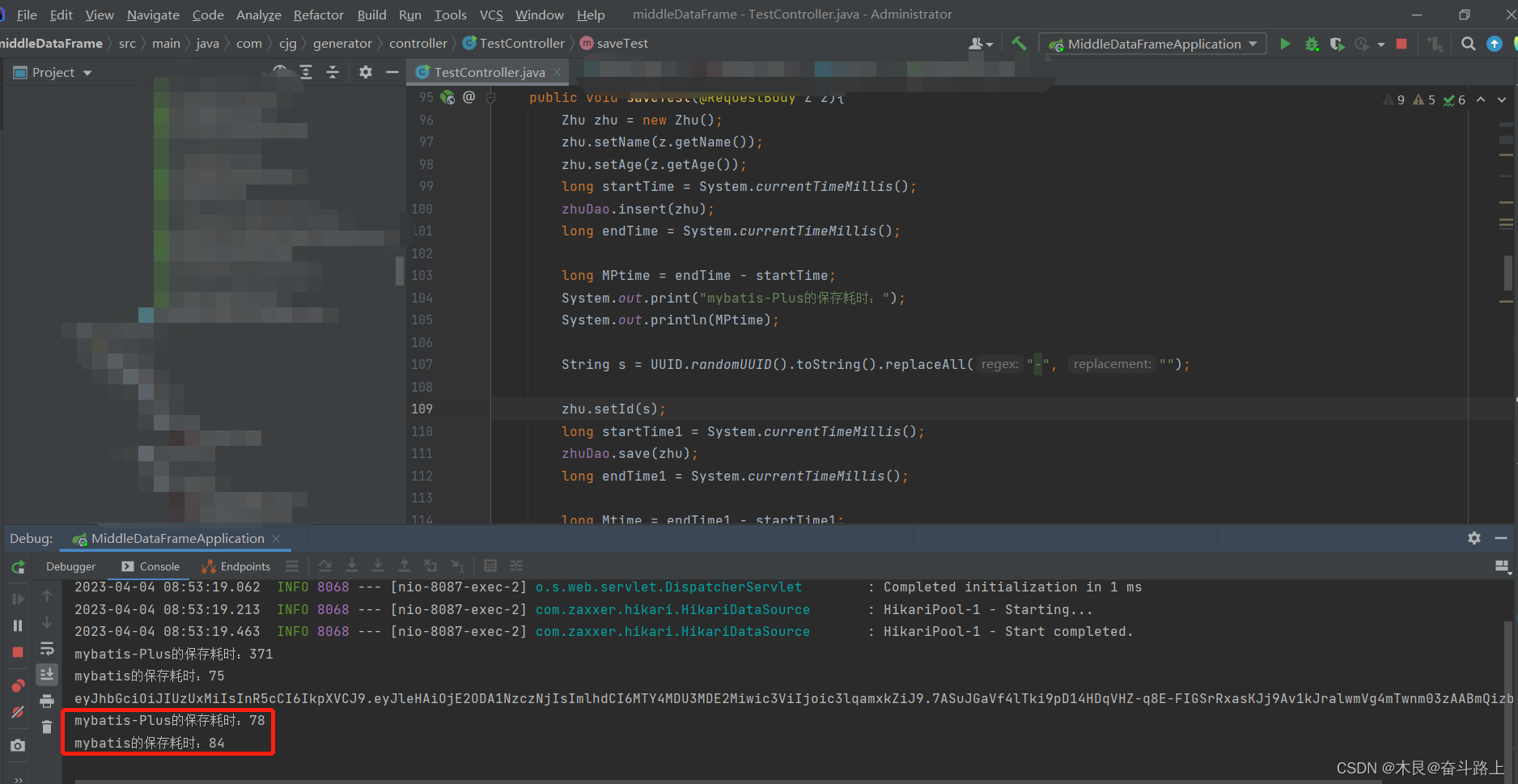
Task: Click generator breadcrumb in navigation bar
Action: tap(342, 43)
